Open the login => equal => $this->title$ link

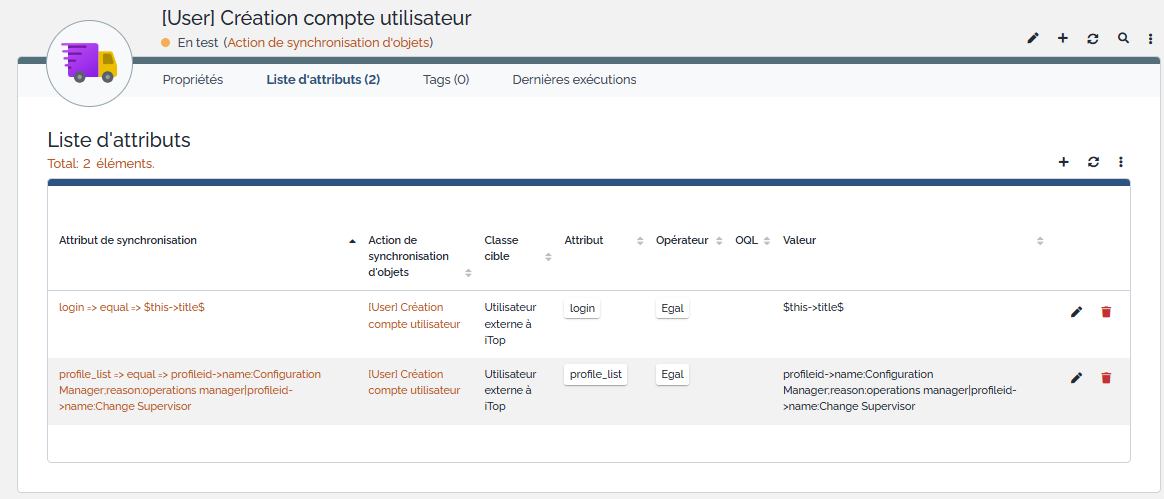(x=132, y=308)
